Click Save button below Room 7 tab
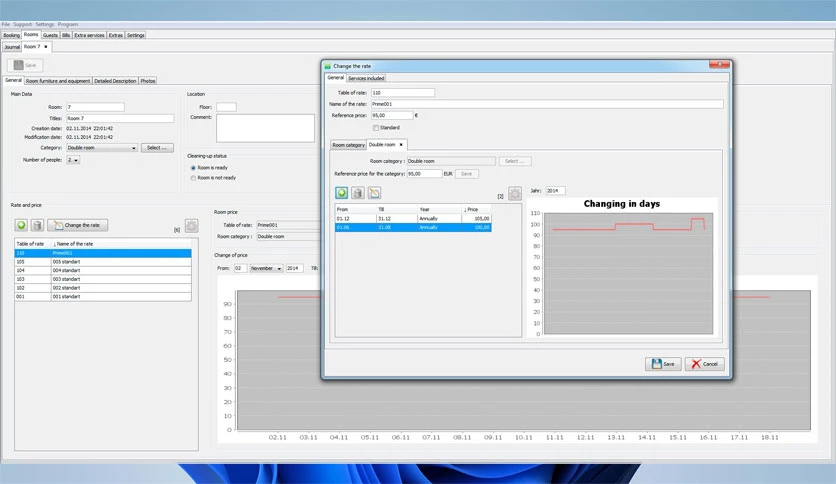Screen dimensions: 836x484 coord(25,65)
